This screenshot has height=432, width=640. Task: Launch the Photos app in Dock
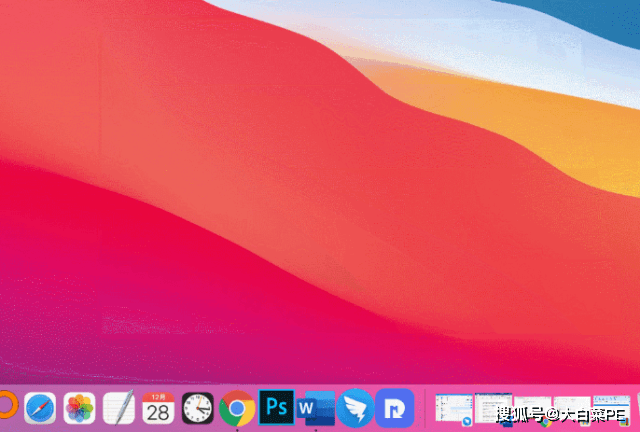click(x=79, y=408)
